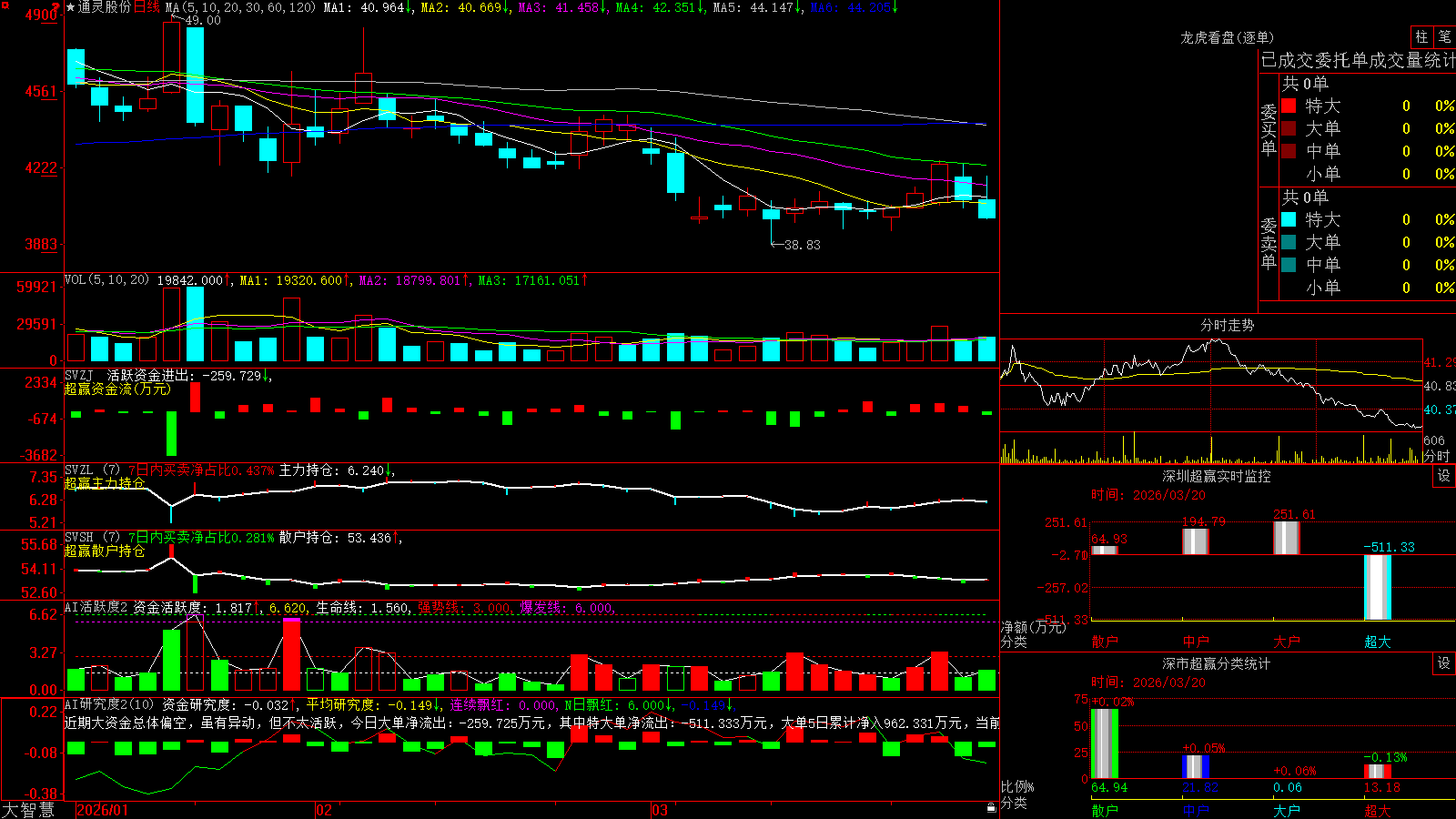Click the stock name 通灵股份
The height and width of the screenshot is (819, 1456).
click(x=104, y=7)
